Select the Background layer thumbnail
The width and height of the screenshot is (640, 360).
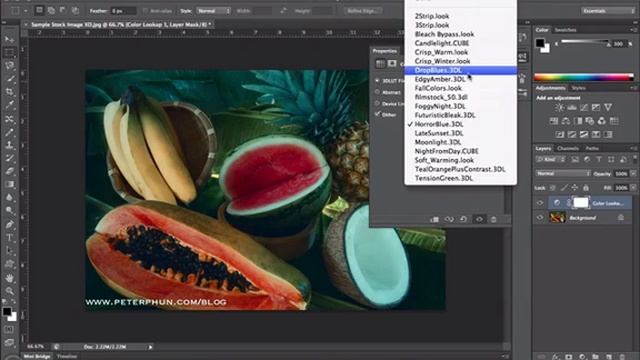[x=557, y=218]
